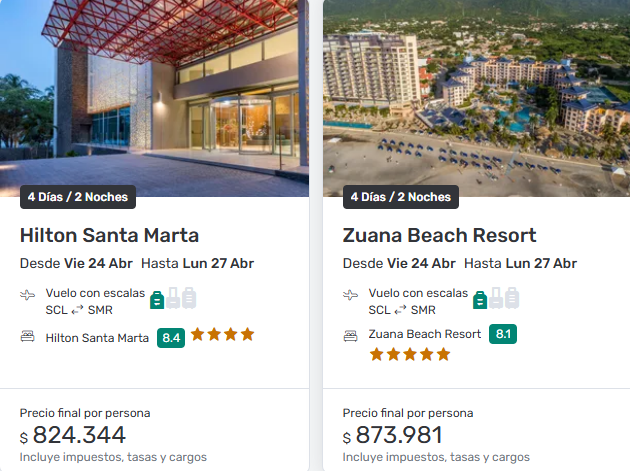The width and height of the screenshot is (630, 471).
Task: Click the gray carry-on luggage icon in Hilton card
Action: pos(173,298)
